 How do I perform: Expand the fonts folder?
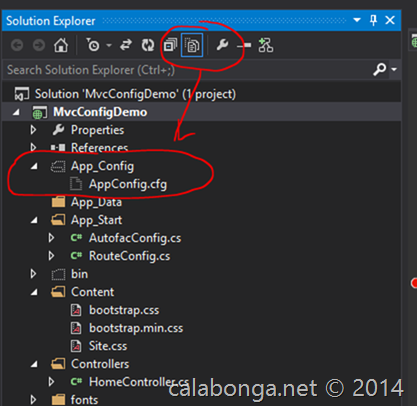pos(33,400)
